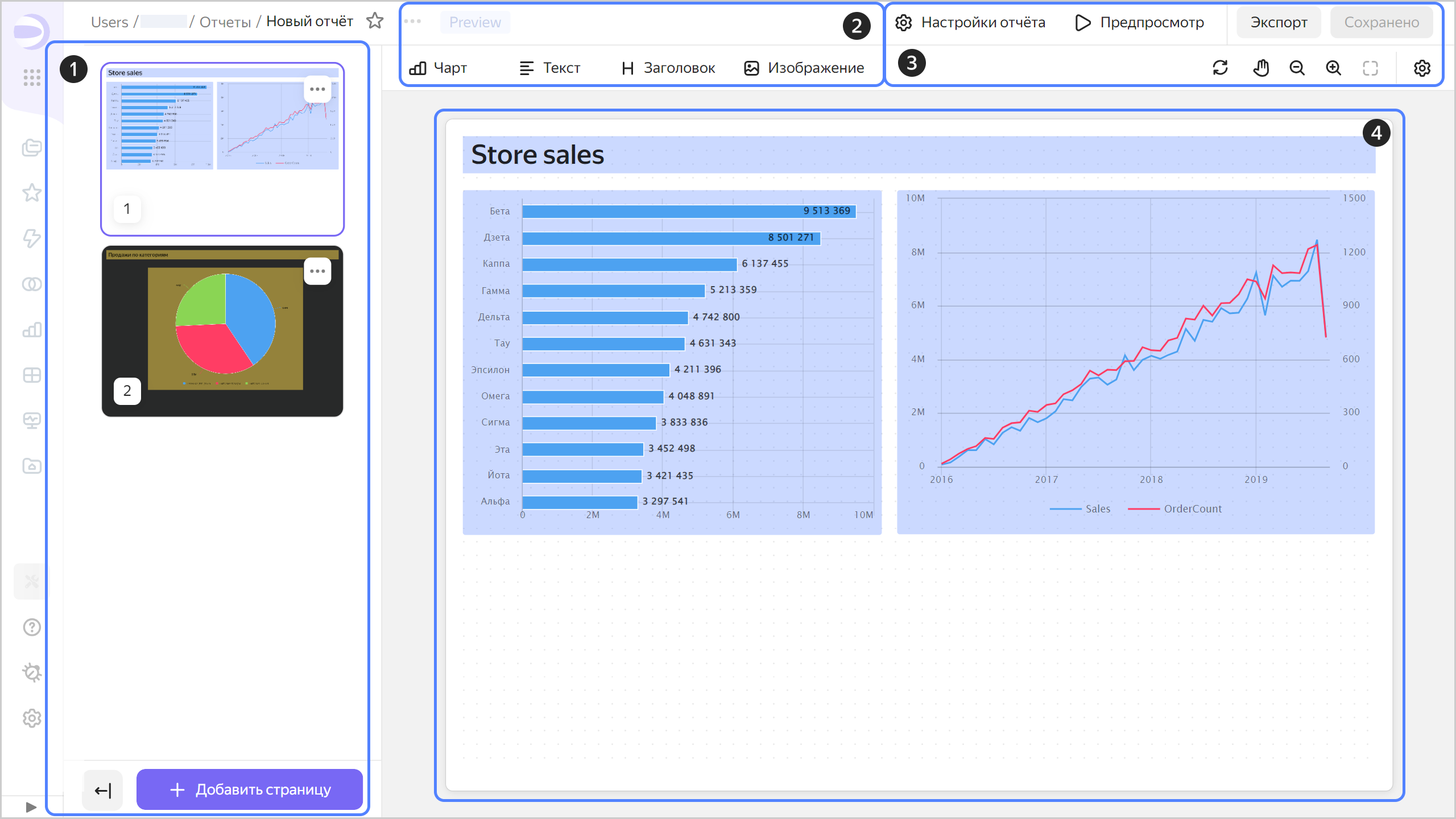Toggle the Sales series in chart legend

click(1080, 508)
